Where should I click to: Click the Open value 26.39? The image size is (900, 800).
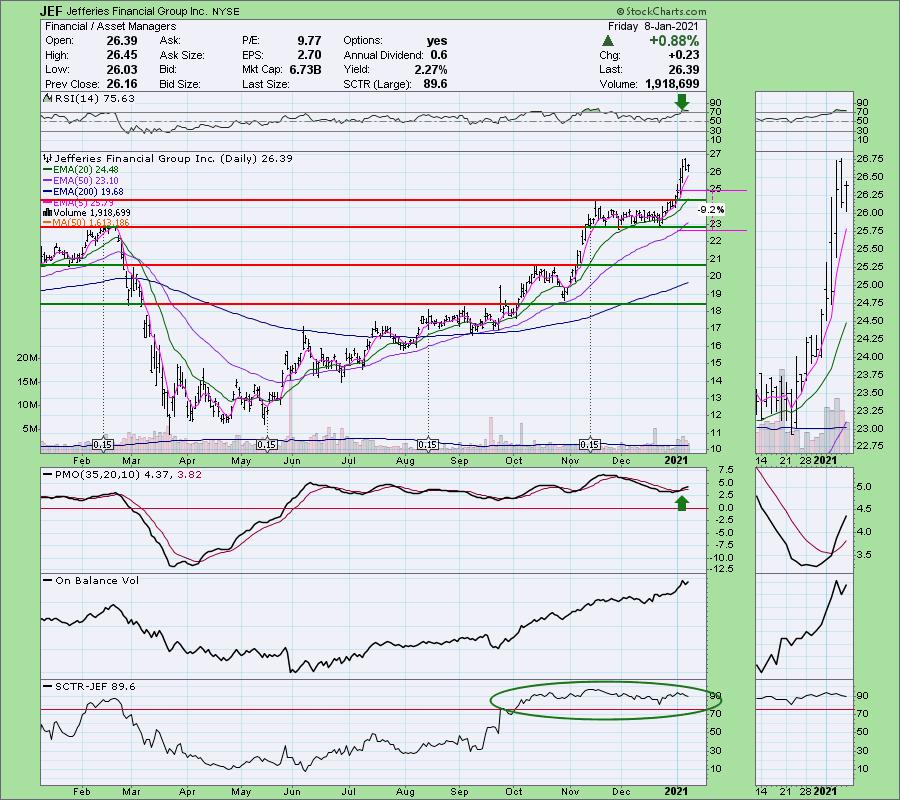click(x=122, y=41)
